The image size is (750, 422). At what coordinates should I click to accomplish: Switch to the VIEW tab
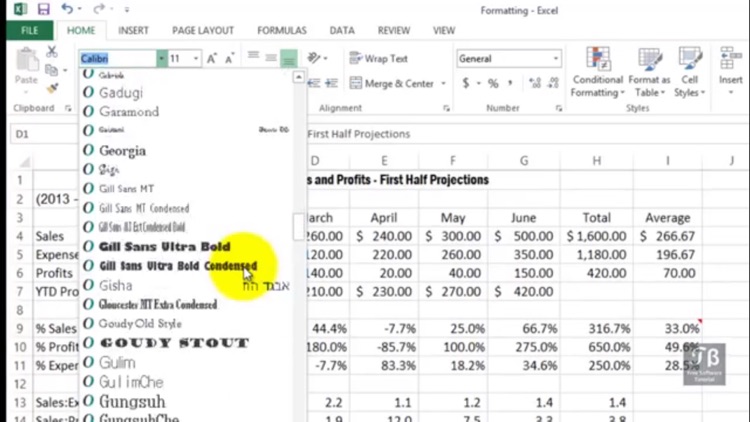[444, 31]
